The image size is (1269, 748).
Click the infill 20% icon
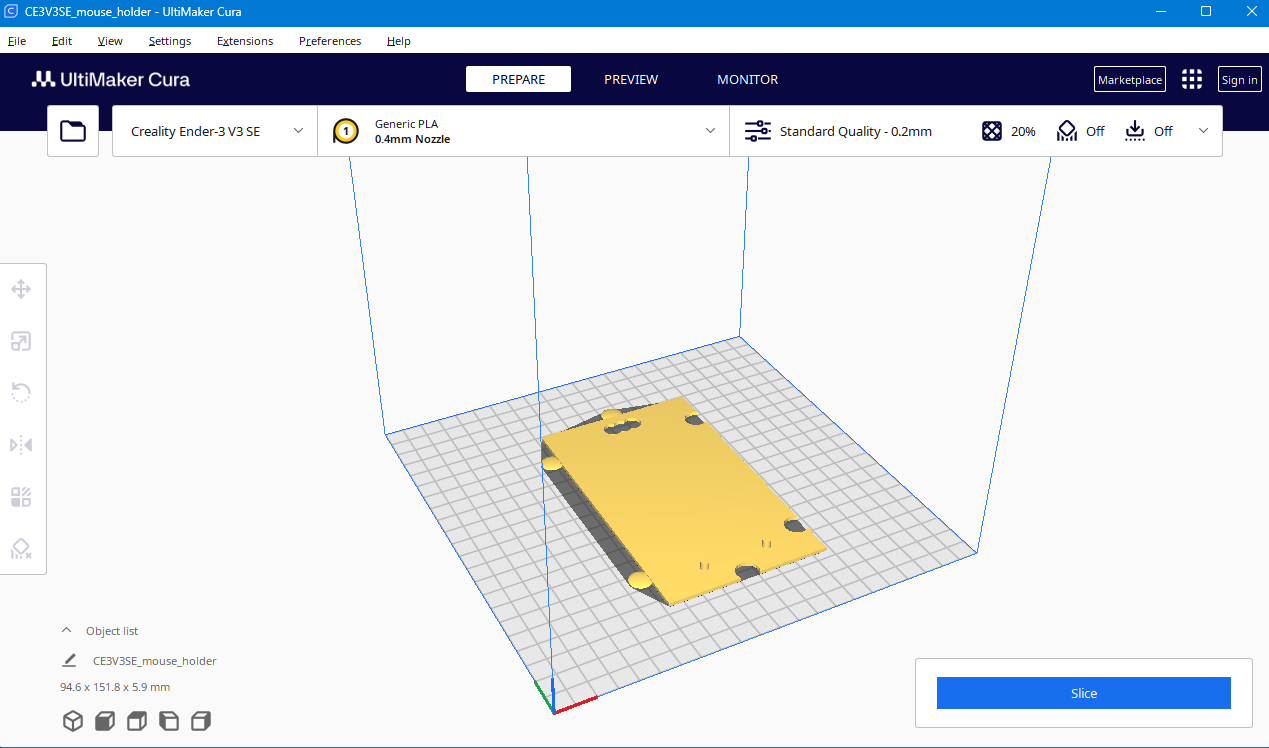(992, 131)
